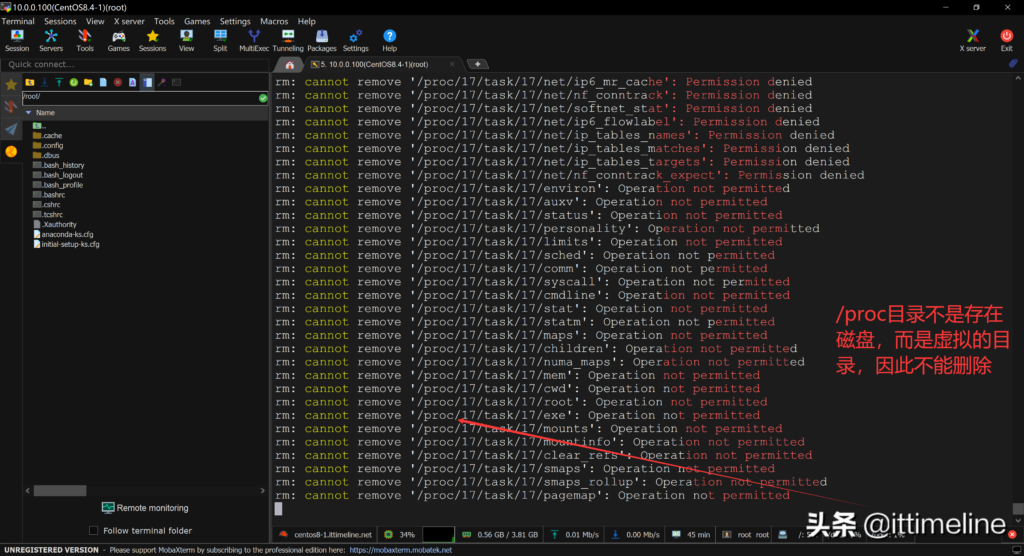Screen dimensions: 1024x556
Task: Click the starred sessions sidebar icon
Action: tap(11, 85)
